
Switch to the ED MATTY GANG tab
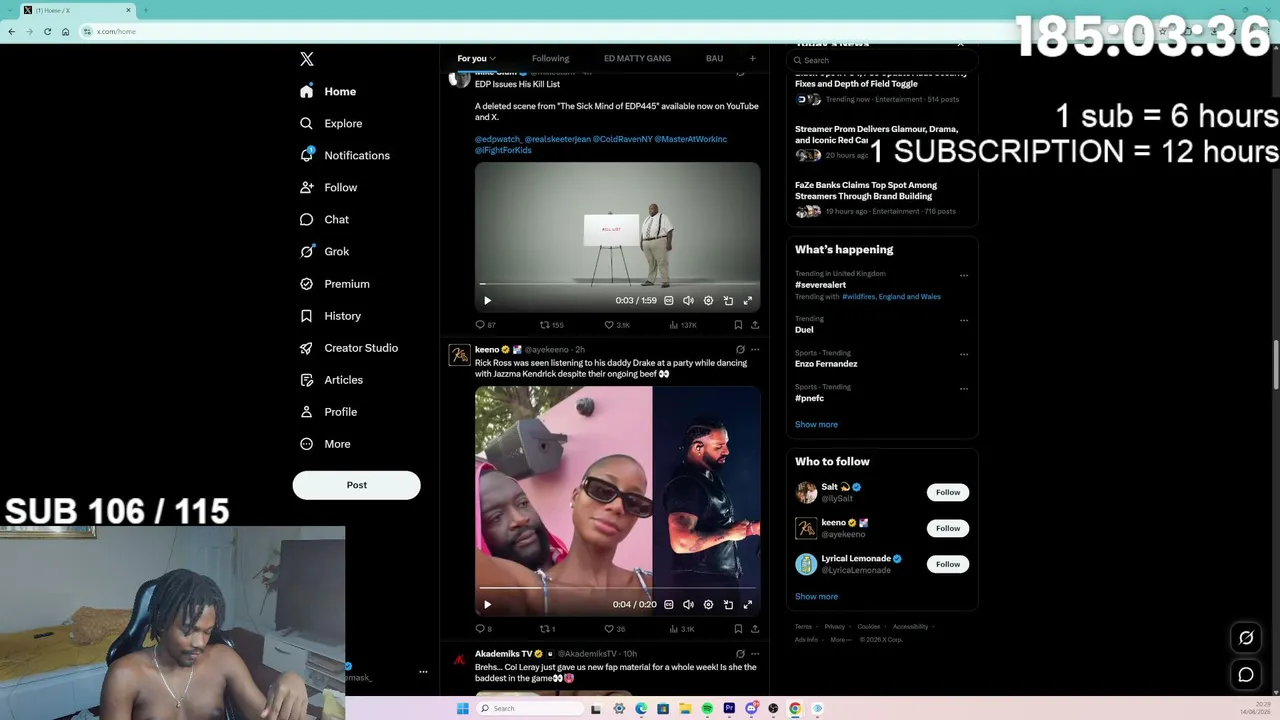click(x=637, y=58)
